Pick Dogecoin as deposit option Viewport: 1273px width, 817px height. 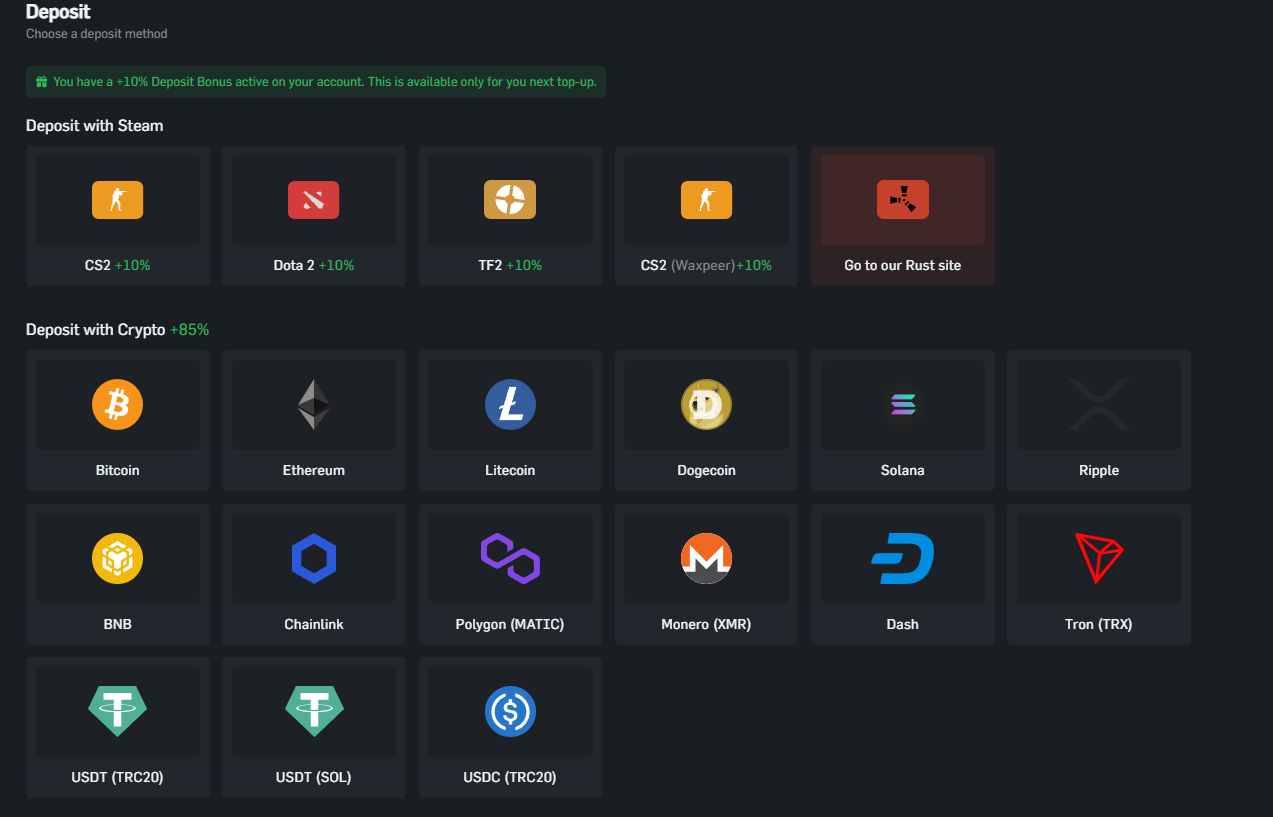point(706,420)
